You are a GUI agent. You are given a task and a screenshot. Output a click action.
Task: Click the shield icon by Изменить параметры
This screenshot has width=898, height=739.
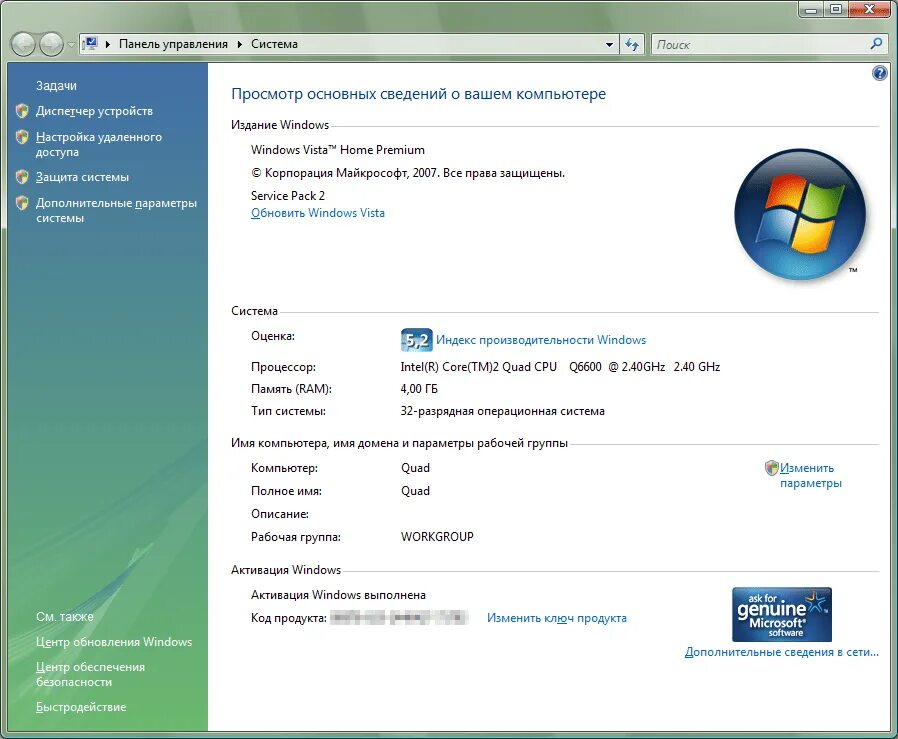click(x=771, y=468)
